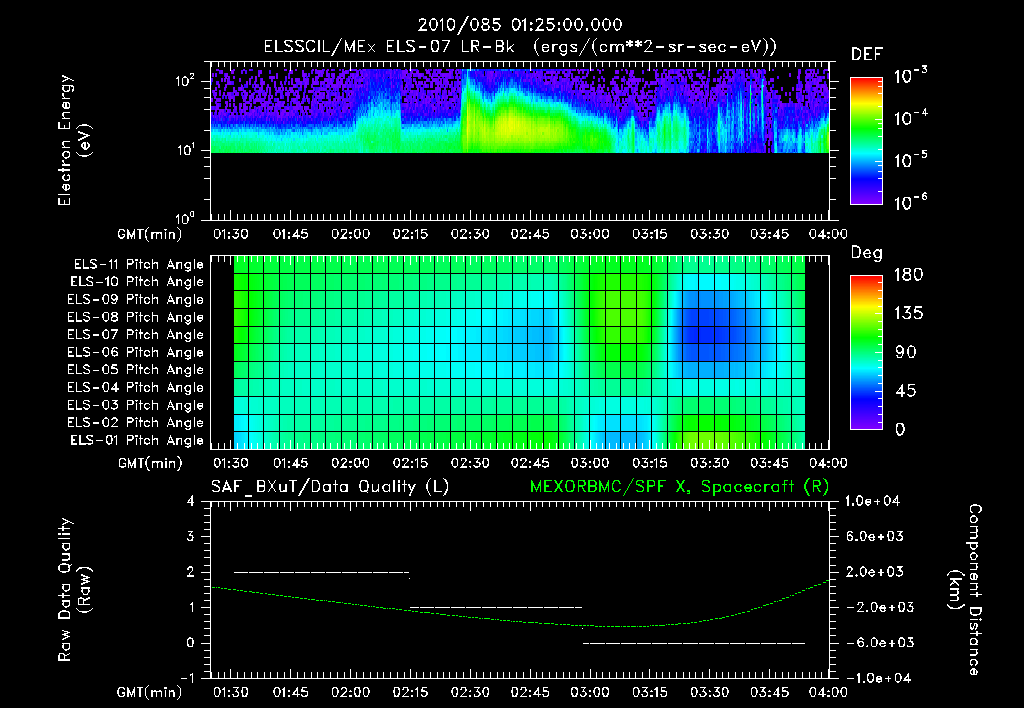Select the ELS-07 Pitch Angle row label
This screenshot has height=708, width=1024.
coord(135,334)
